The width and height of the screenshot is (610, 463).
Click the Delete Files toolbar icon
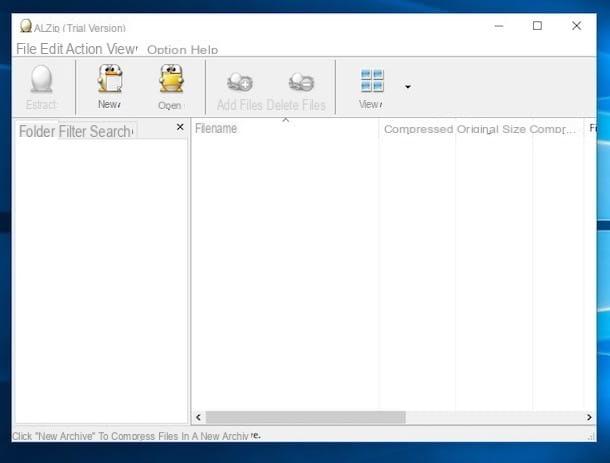click(x=301, y=82)
